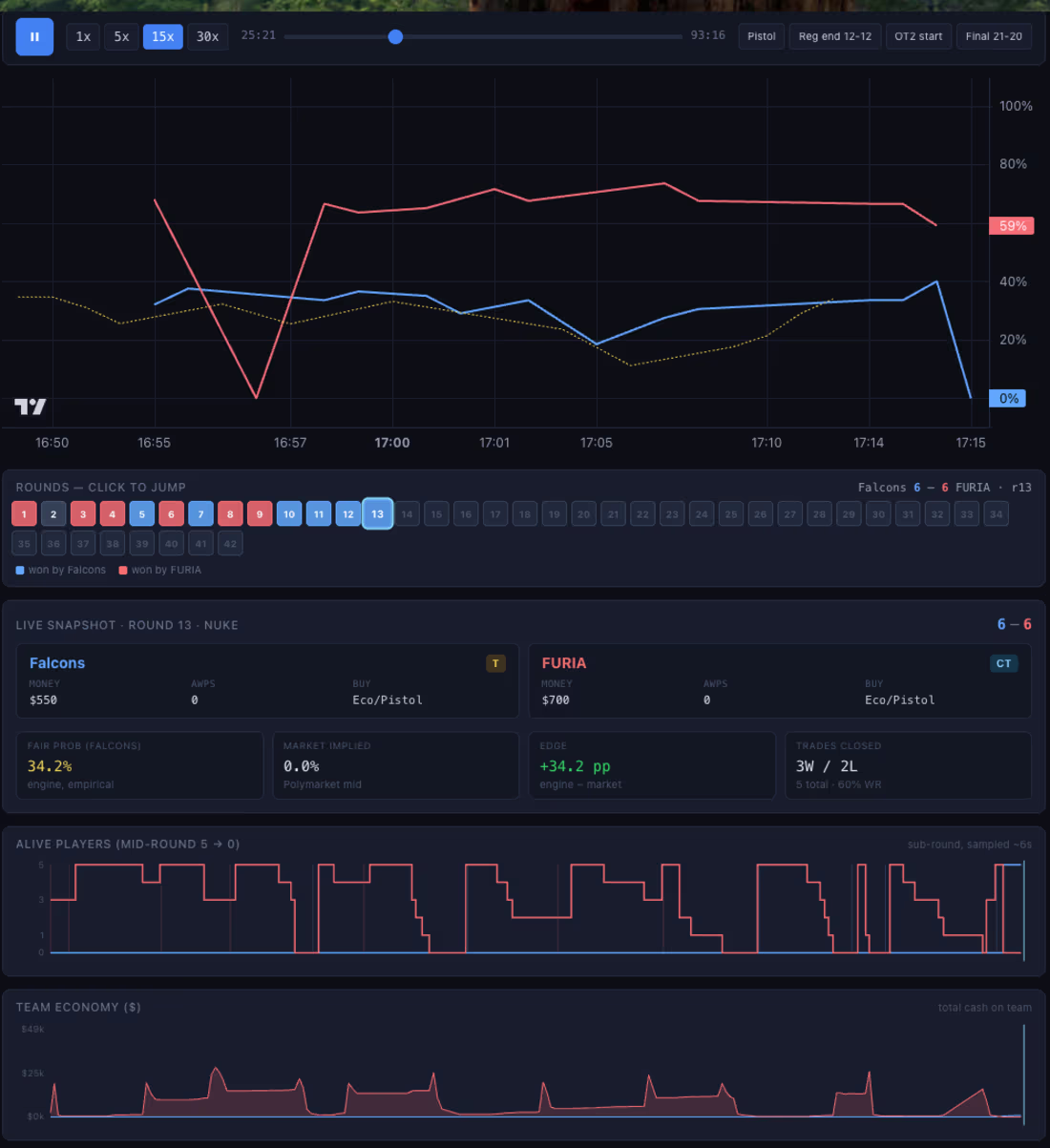Jump to round 30
Viewport: 1050px width, 1148px height.
878,514
